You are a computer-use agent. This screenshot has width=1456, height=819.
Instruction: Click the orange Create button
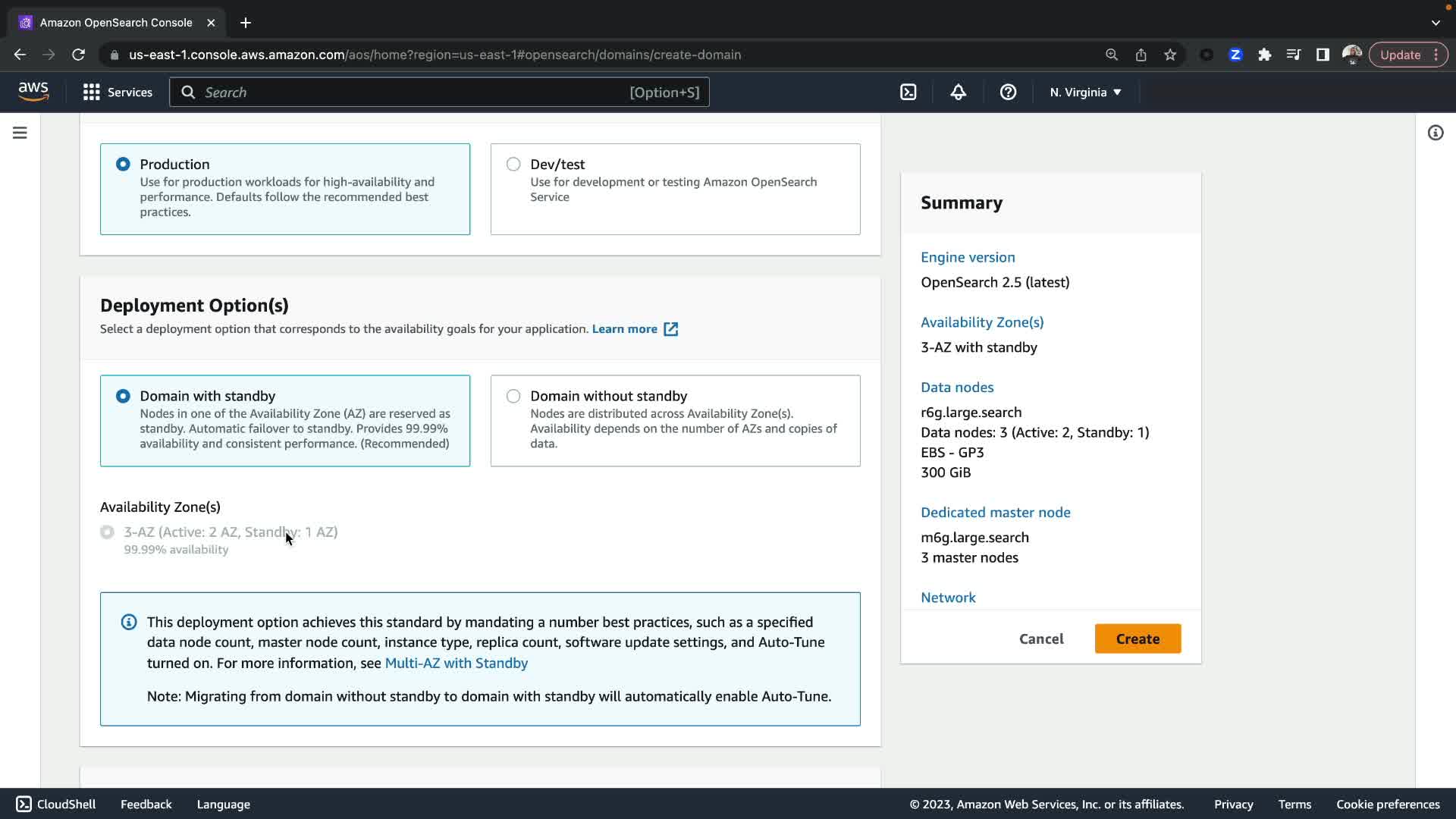(x=1137, y=639)
